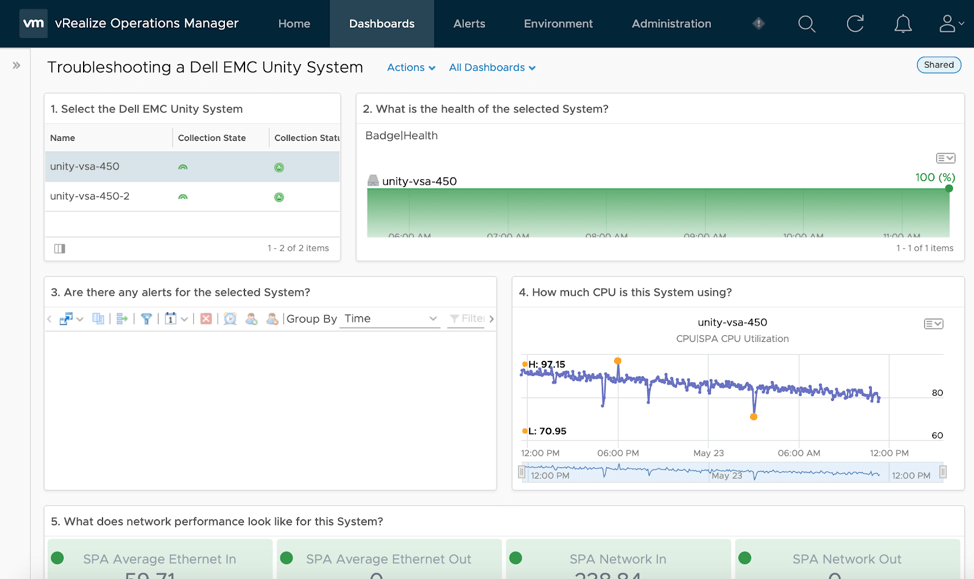Click the diamond alert icon in header
This screenshot has width=974, height=579.
coord(758,24)
